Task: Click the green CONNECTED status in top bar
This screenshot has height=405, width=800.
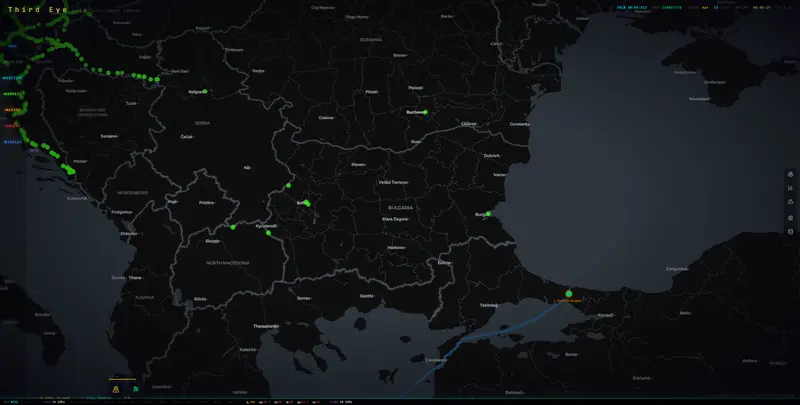Action: coord(671,7)
